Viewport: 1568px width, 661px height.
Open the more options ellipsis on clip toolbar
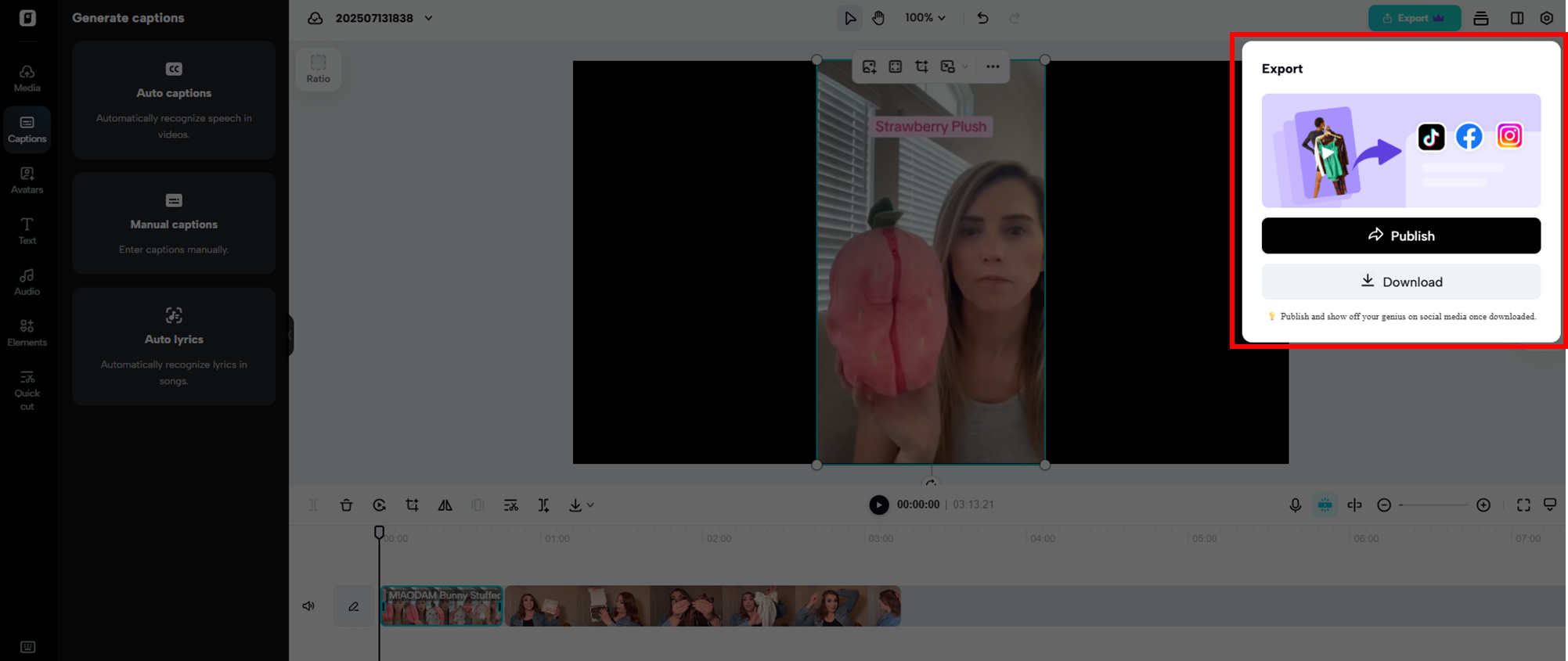993,67
